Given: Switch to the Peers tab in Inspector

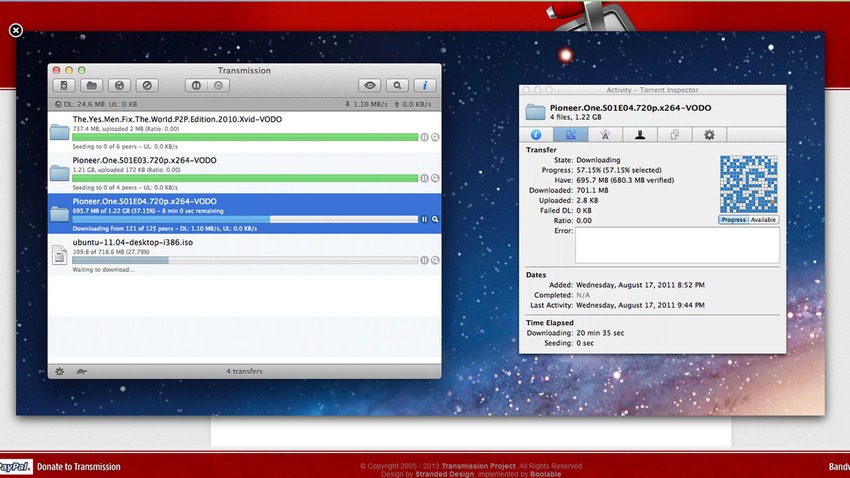Looking at the screenshot, I should (x=639, y=134).
